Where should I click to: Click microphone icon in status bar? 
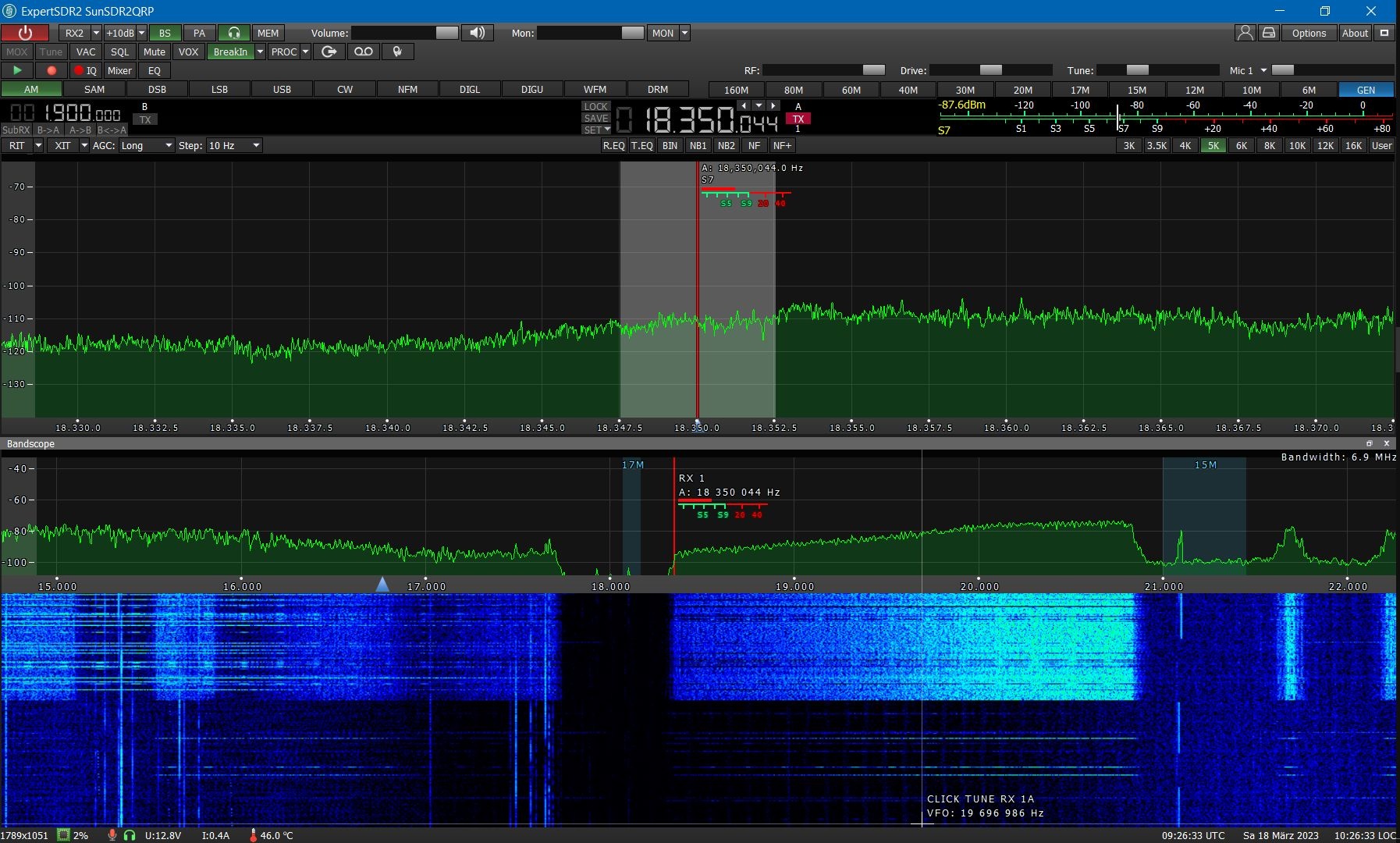(x=112, y=835)
